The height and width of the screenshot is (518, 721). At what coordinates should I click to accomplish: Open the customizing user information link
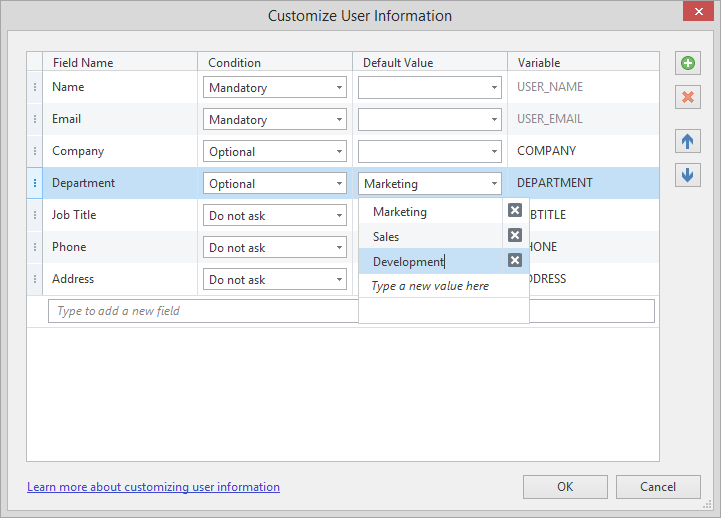pos(153,487)
